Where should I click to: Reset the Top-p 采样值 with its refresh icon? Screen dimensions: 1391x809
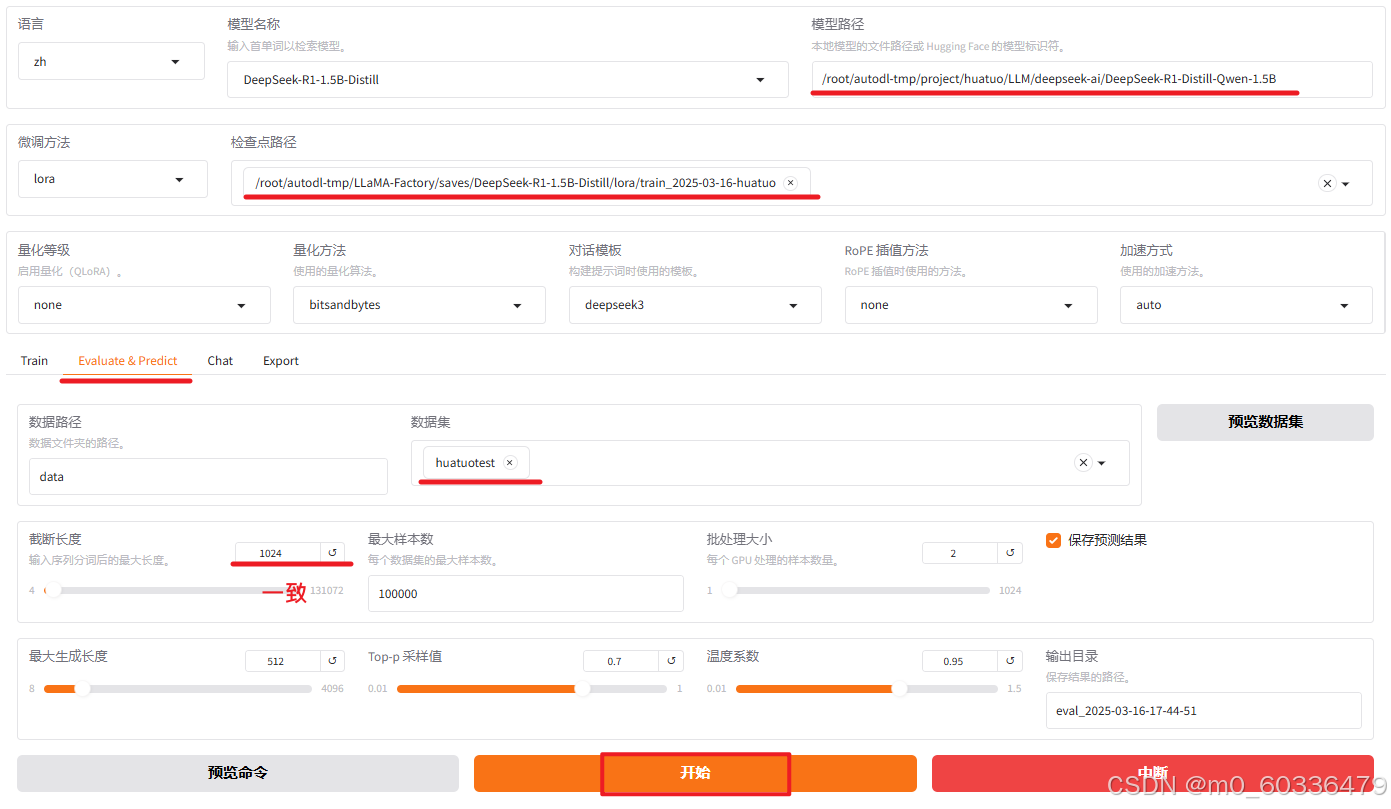(672, 661)
